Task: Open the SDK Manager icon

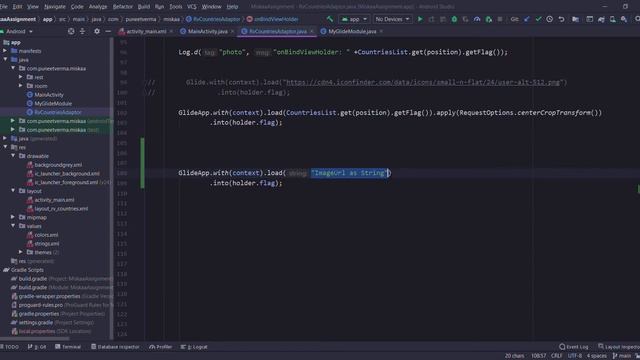Action: coord(624,19)
